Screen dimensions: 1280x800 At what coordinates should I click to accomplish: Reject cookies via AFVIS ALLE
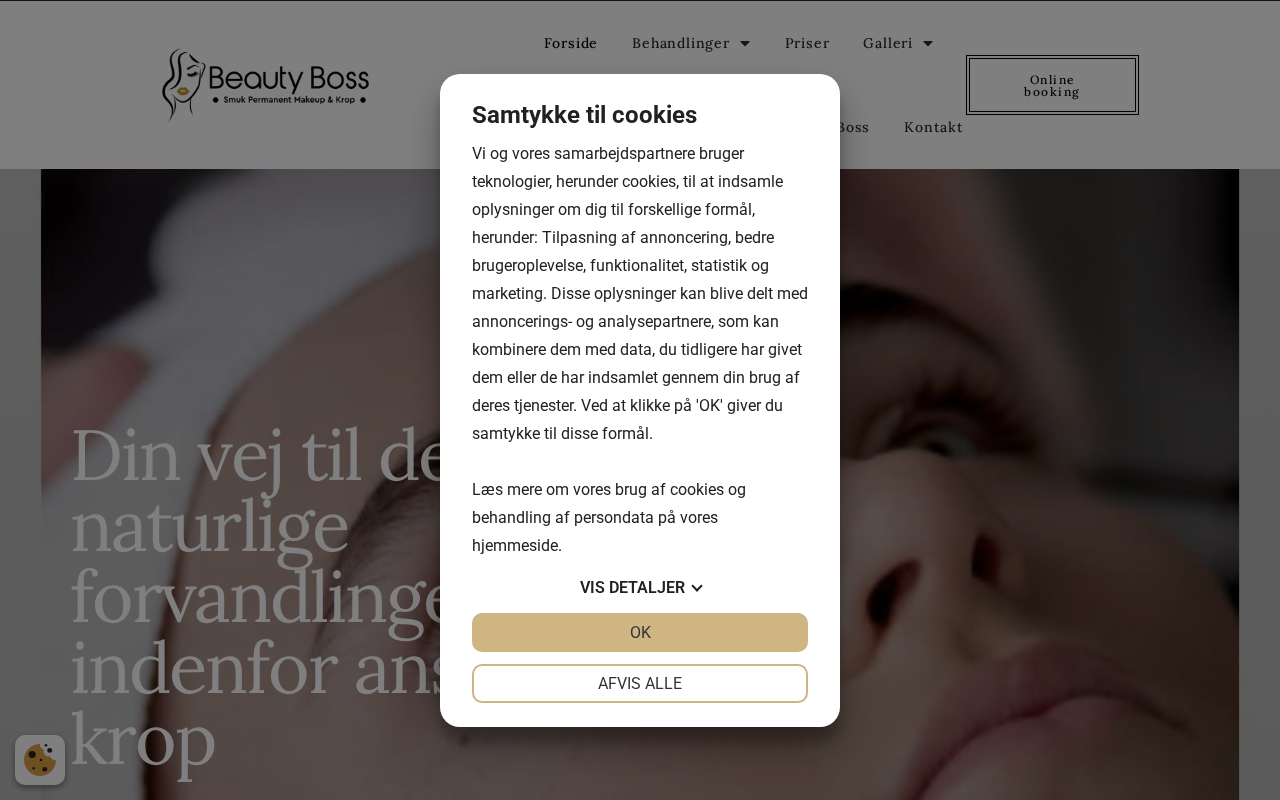pos(640,684)
